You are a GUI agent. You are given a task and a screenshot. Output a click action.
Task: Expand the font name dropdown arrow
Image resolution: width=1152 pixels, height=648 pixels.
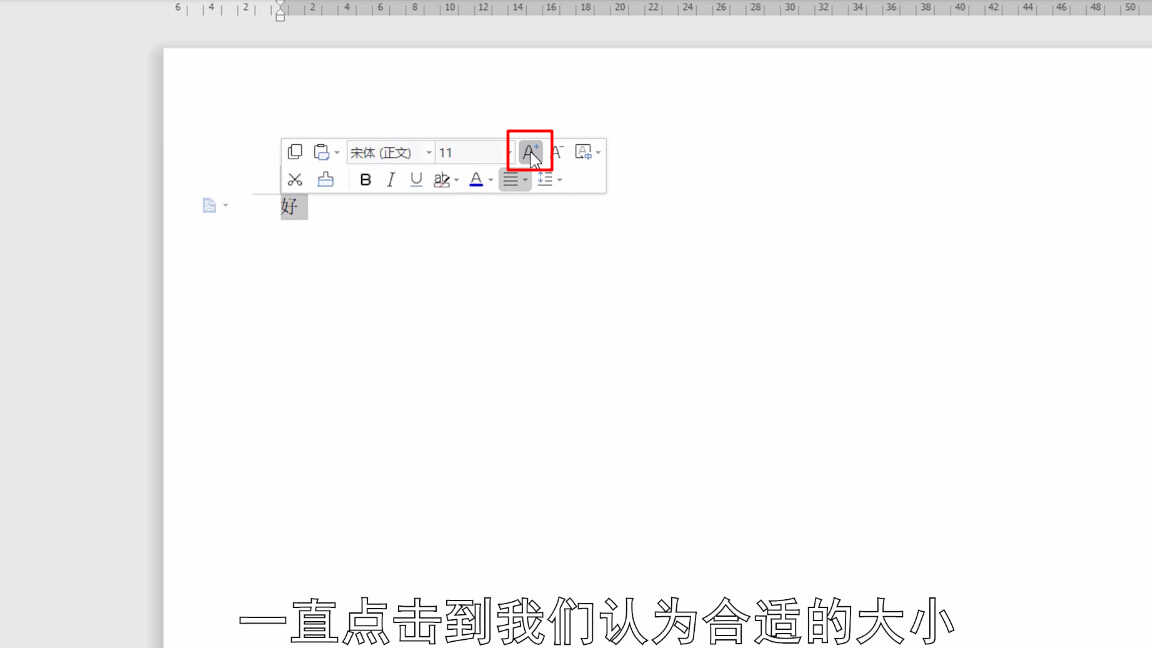[x=429, y=153]
